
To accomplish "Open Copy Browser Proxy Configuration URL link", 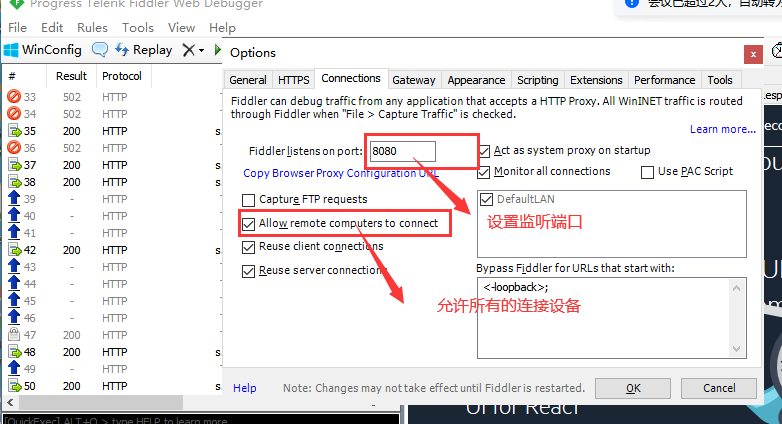I will coord(341,173).
